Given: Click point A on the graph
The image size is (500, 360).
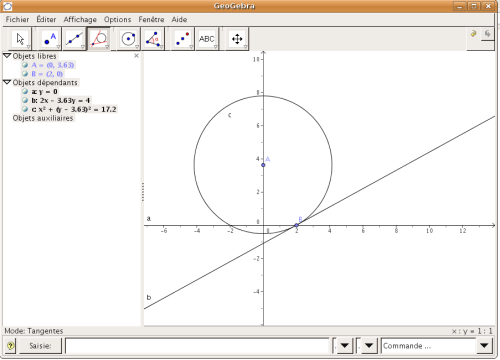Looking at the screenshot, I should pyautogui.click(x=263, y=165).
